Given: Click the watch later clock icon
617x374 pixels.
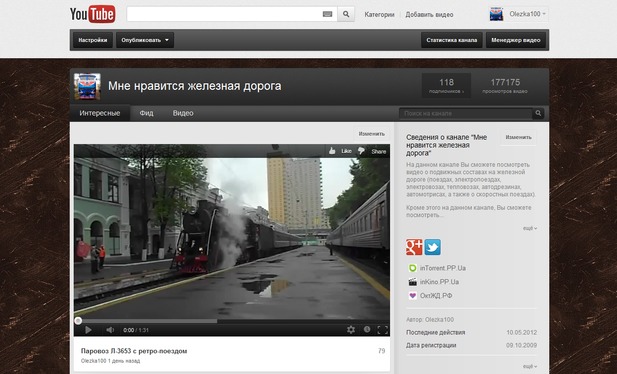Looking at the screenshot, I should pyautogui.click(x=367, y=330).
